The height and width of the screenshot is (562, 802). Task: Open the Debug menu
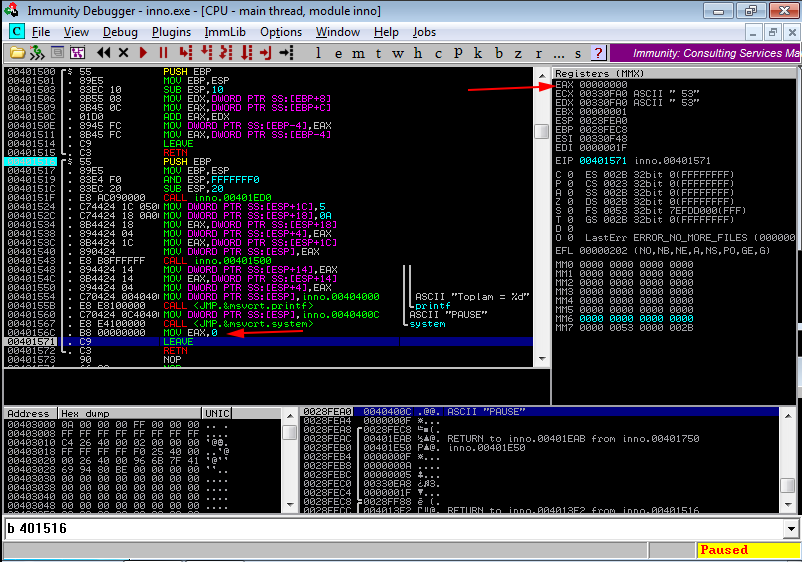tap(120, 32)
